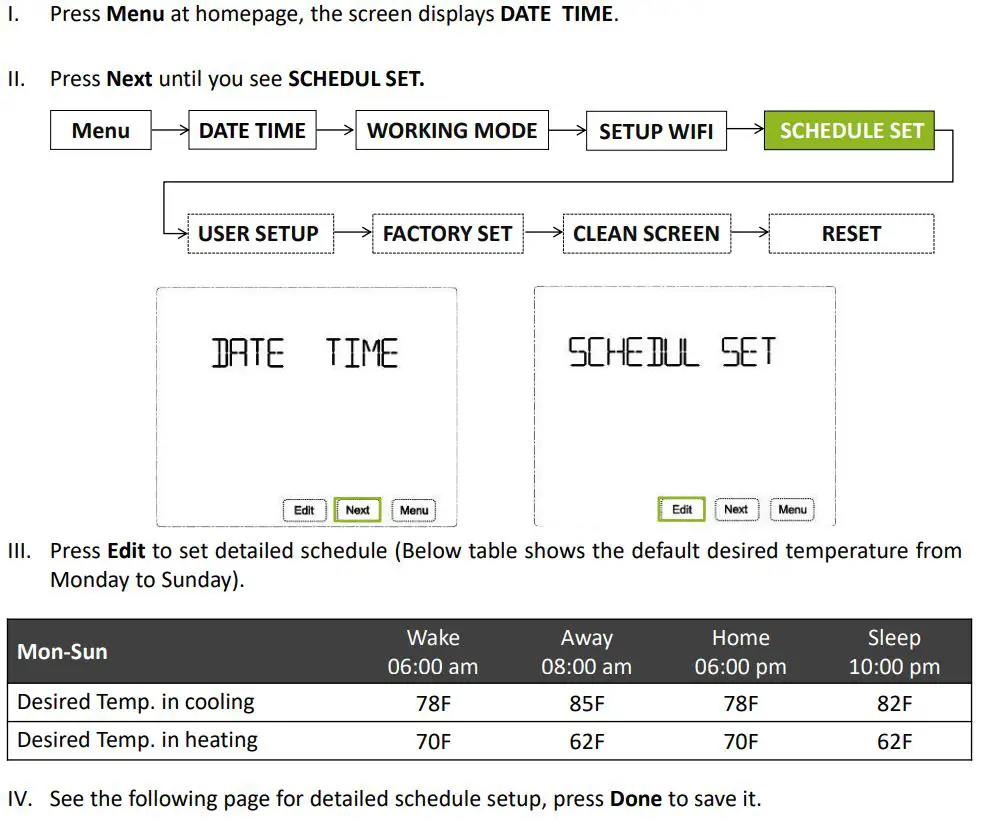
Task: Click the Mon-Sun table header
Action: 62,651
